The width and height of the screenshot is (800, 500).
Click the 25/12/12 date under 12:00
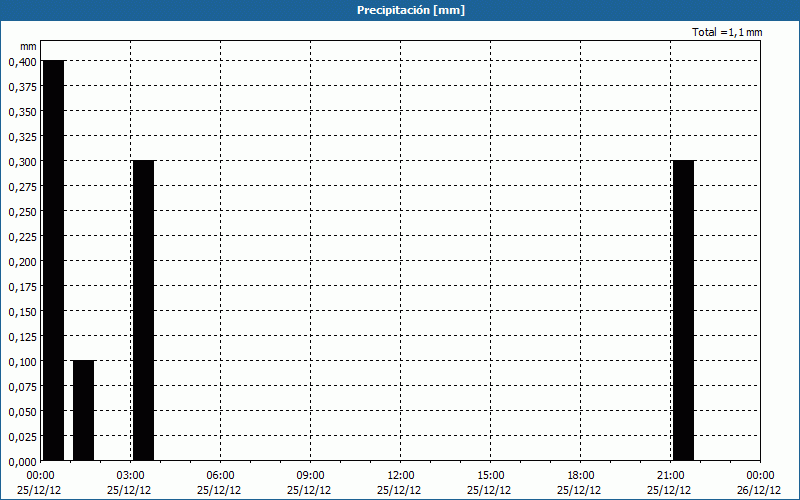click(x=399, y=490)
